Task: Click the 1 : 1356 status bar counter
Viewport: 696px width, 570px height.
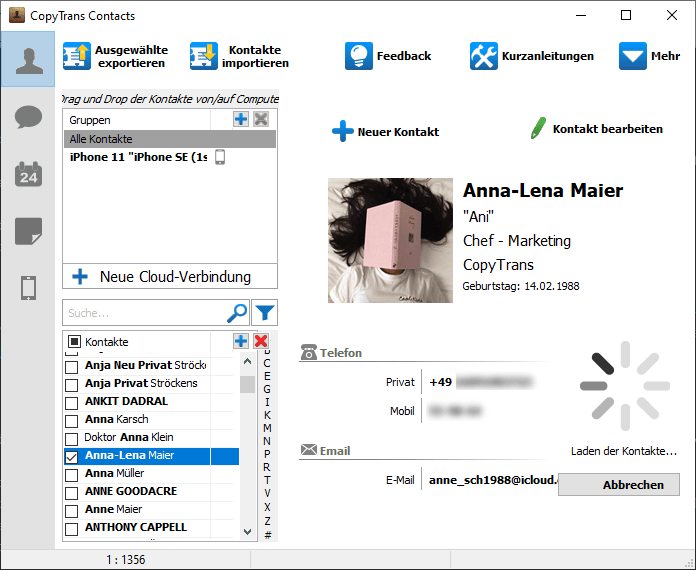Action: [126, 560]
